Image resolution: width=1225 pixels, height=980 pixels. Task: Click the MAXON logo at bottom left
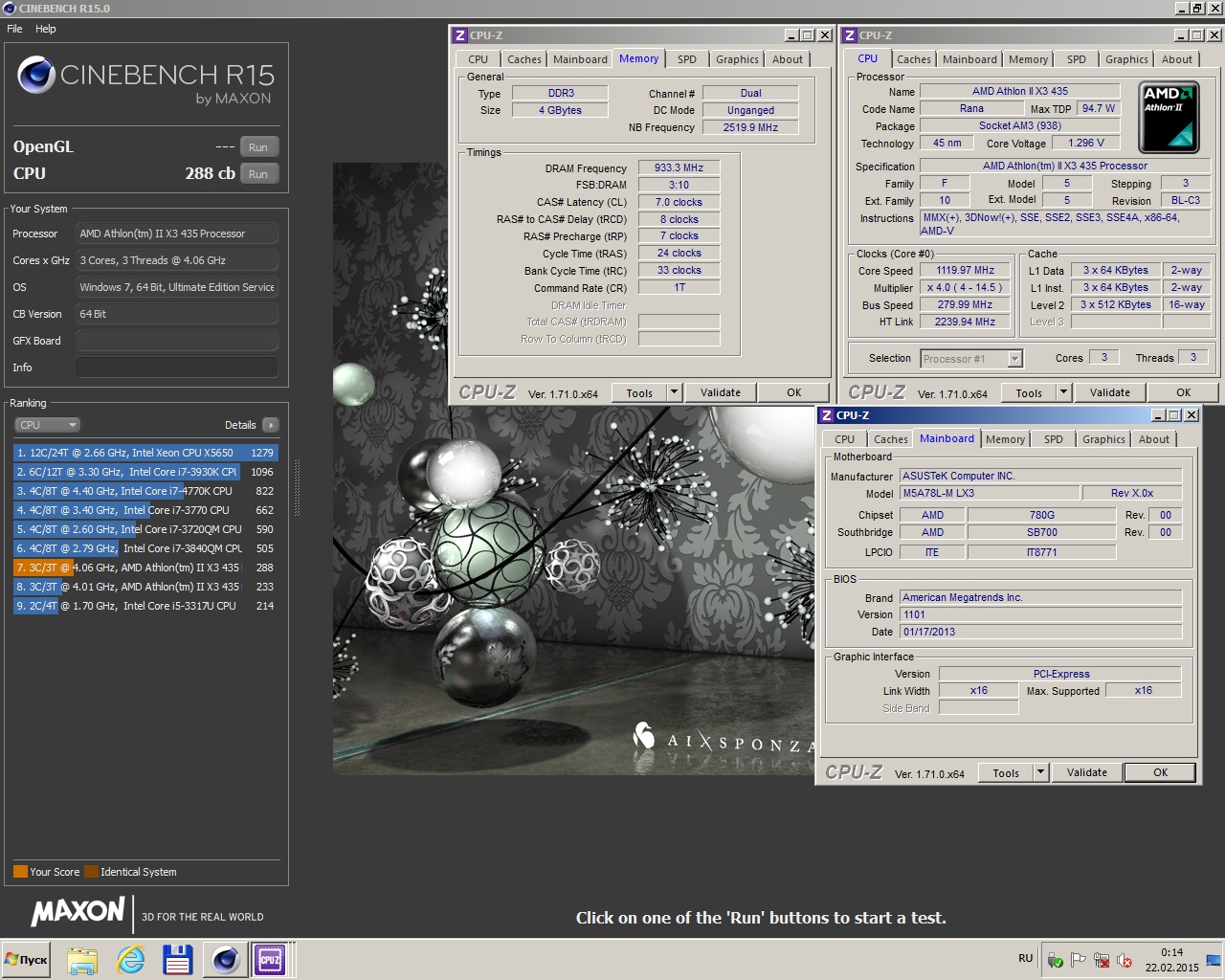tap(78, 912)
